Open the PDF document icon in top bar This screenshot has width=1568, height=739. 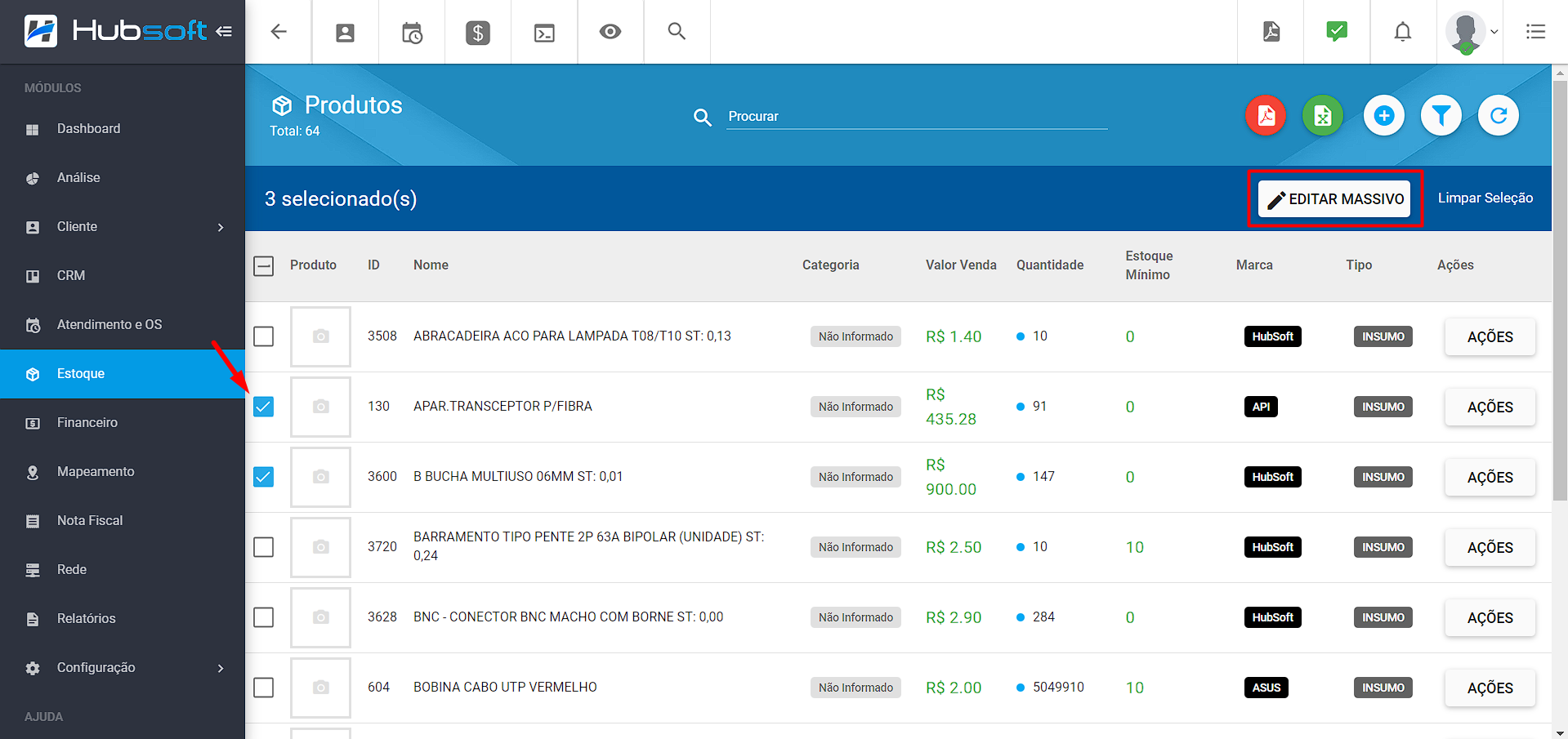click(1271, 32)
